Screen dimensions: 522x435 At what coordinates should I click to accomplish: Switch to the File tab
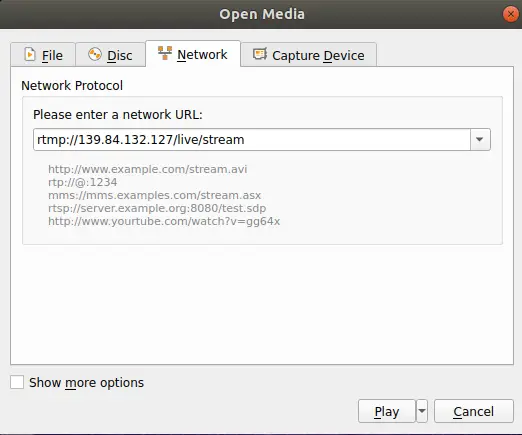(x=43, y=55)
